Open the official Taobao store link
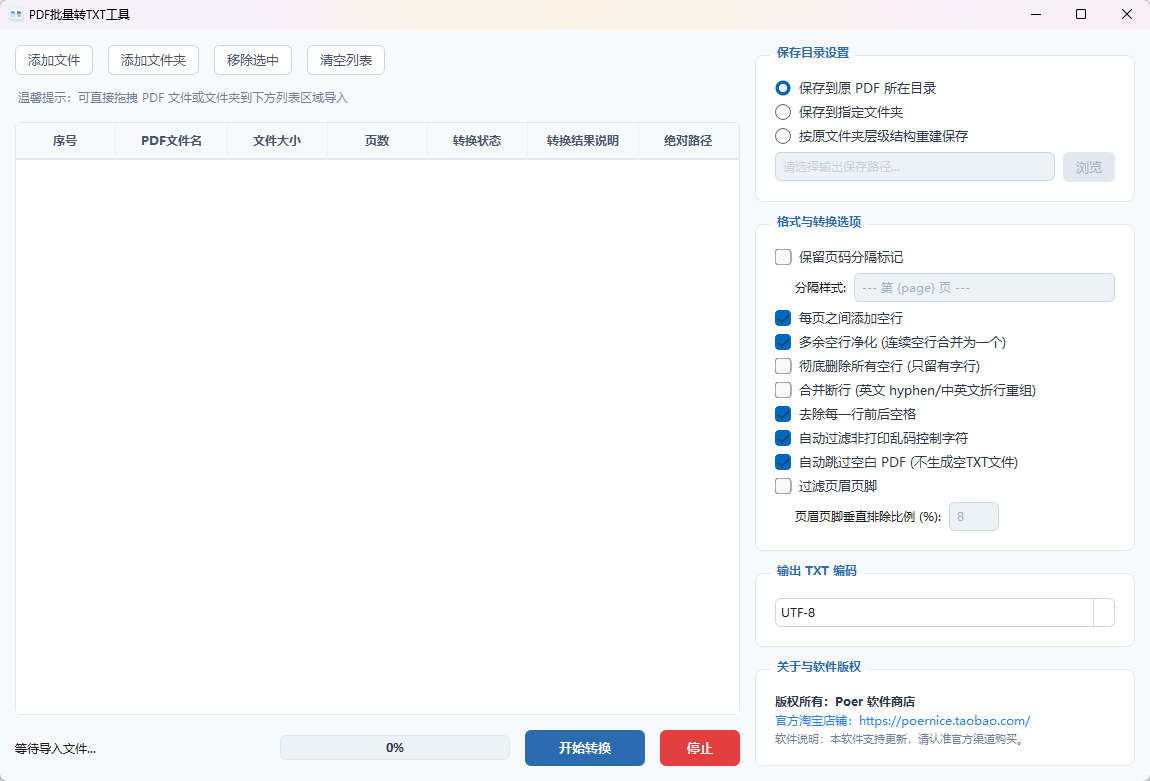Viewport: 1150px width, 781px height. 945,721
